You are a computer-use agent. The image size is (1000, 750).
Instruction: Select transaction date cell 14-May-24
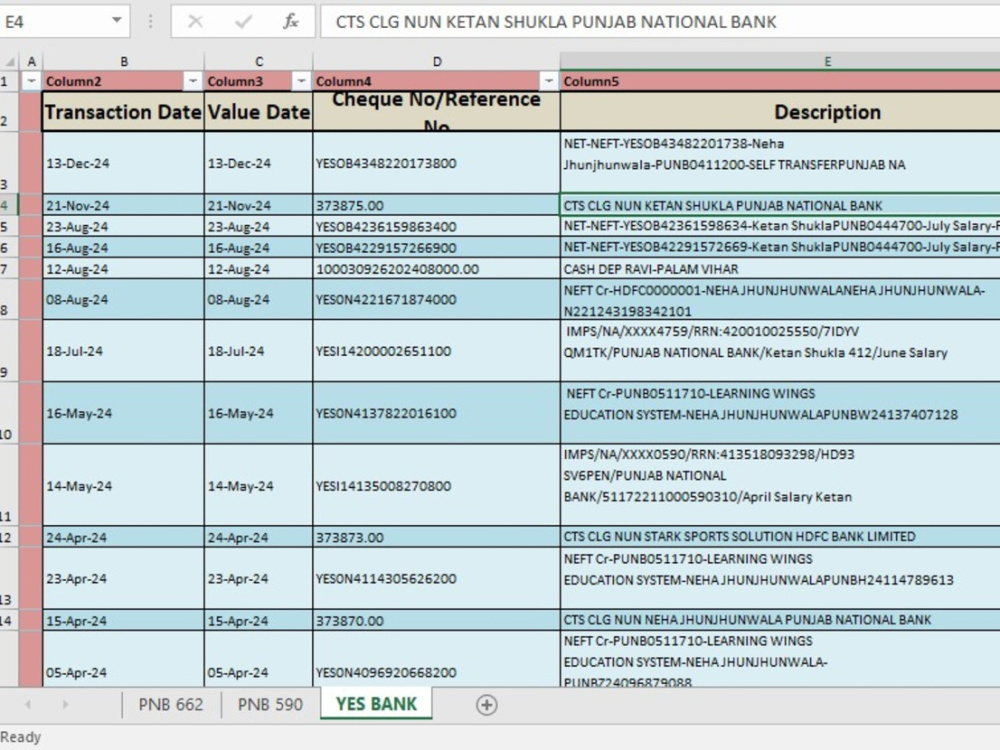[x=123, y=486]
